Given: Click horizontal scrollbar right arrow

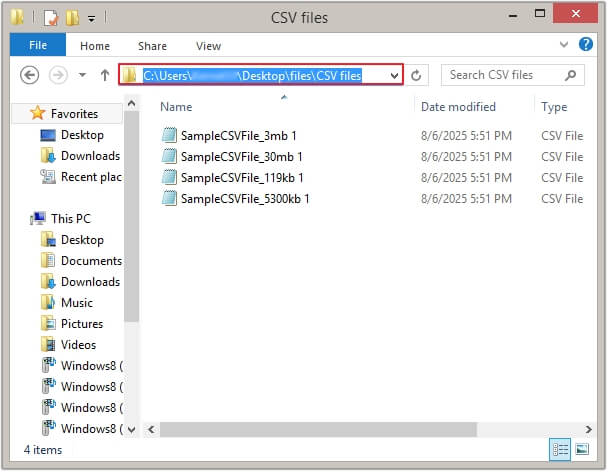Looking at the screenshot, I should [589, 429].
